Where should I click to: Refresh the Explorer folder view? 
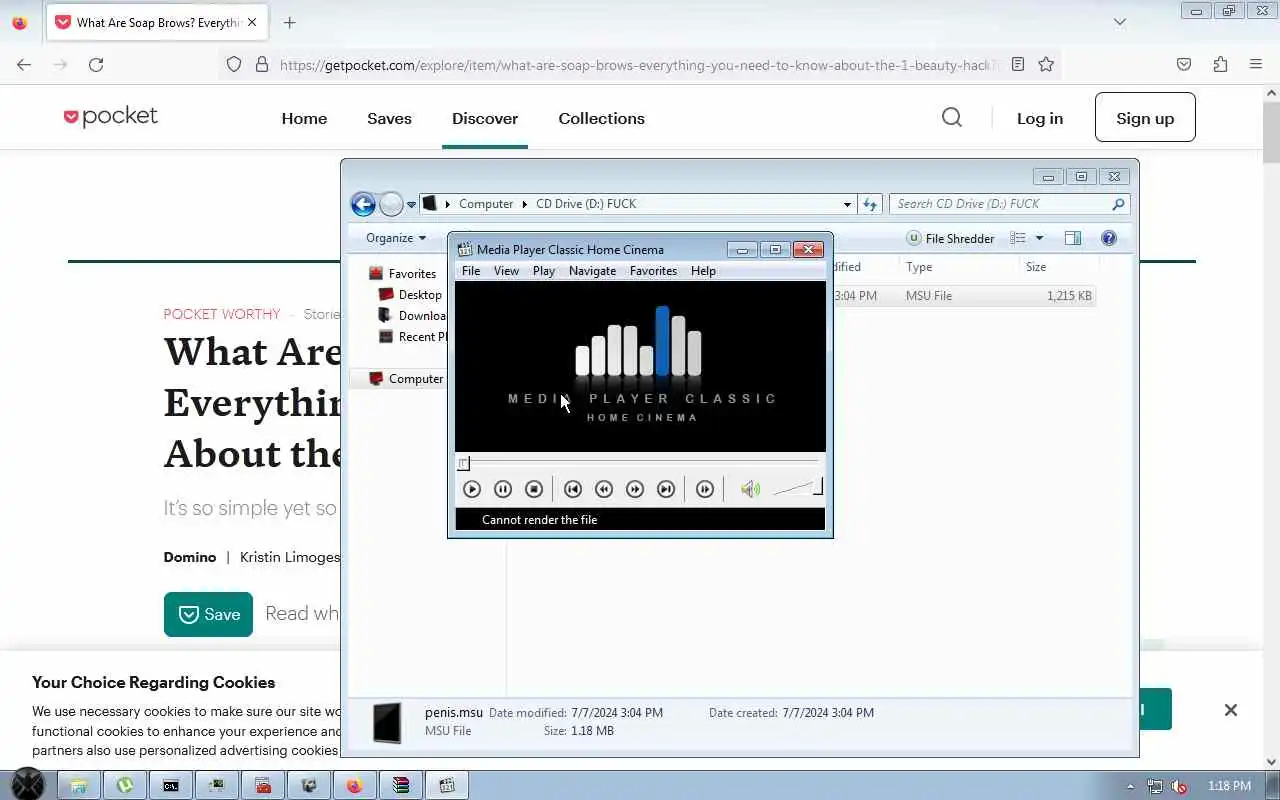[870, 204]
